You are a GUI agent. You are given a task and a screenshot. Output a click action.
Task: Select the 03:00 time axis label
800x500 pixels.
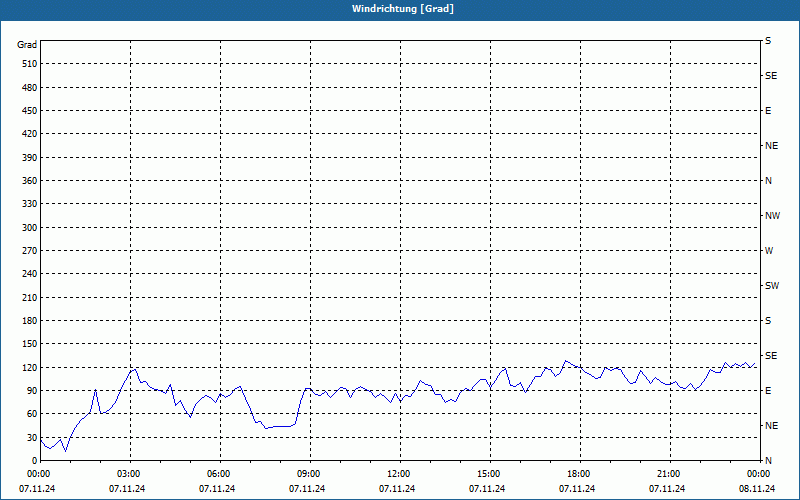click(x=129, y=474)
